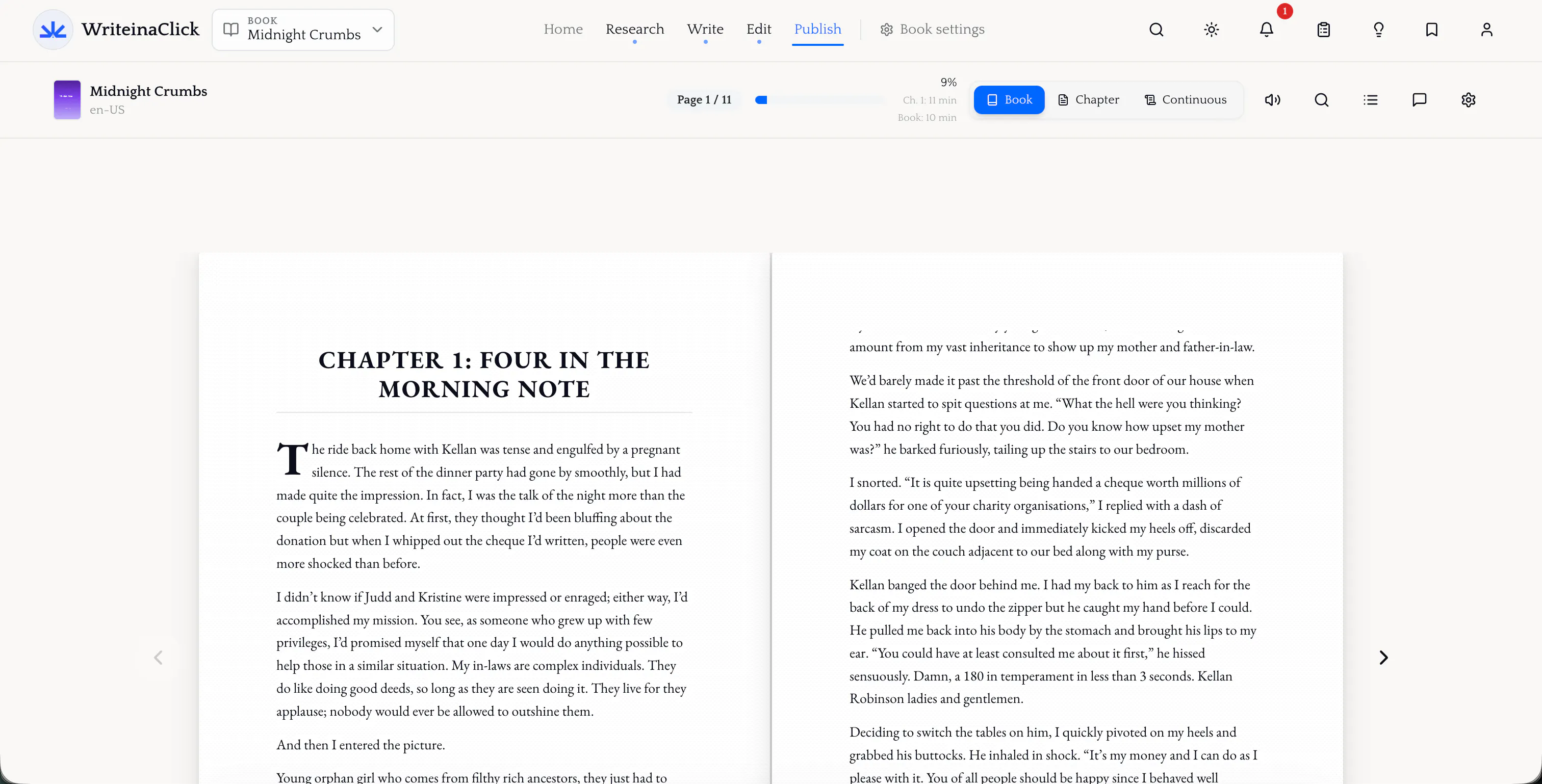Click the Midnight Crumbs title in the reader header
The image size is (1542, 784).
point(148,91)
